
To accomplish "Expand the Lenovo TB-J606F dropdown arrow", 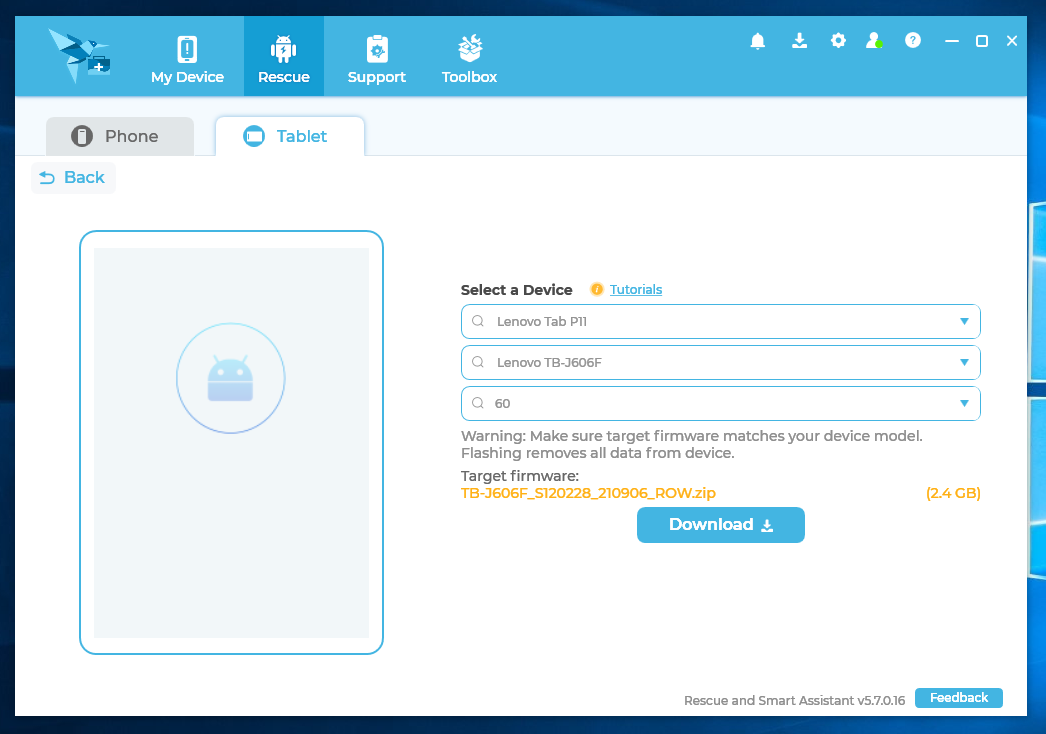I will pos(964,362).
